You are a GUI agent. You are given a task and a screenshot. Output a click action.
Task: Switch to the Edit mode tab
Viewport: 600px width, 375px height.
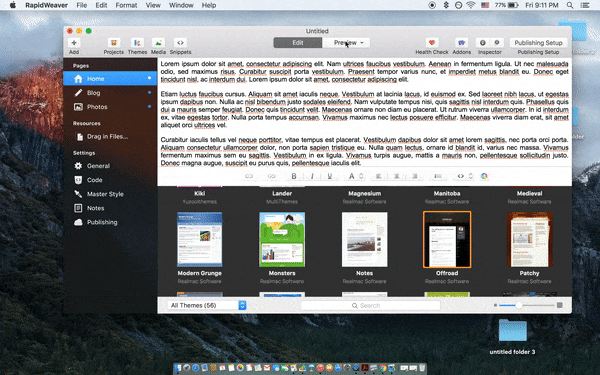(298, 43)
